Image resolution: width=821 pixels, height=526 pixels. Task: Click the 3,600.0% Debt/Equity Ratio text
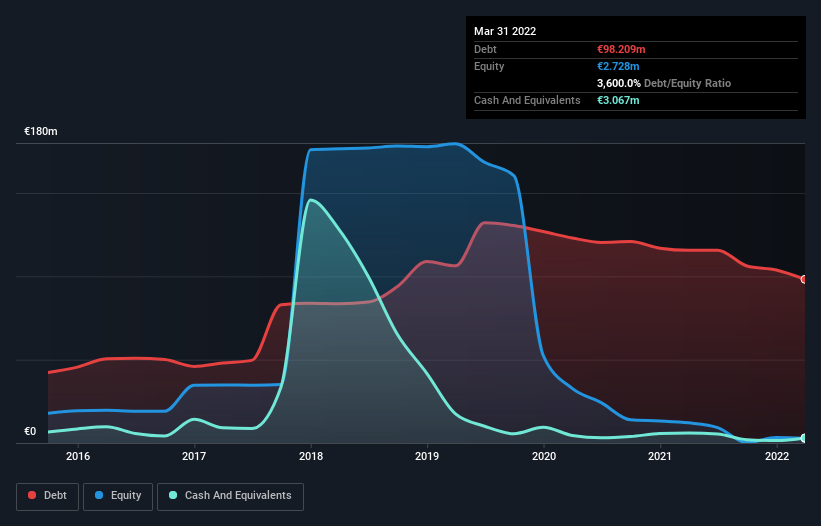point(664,83)
